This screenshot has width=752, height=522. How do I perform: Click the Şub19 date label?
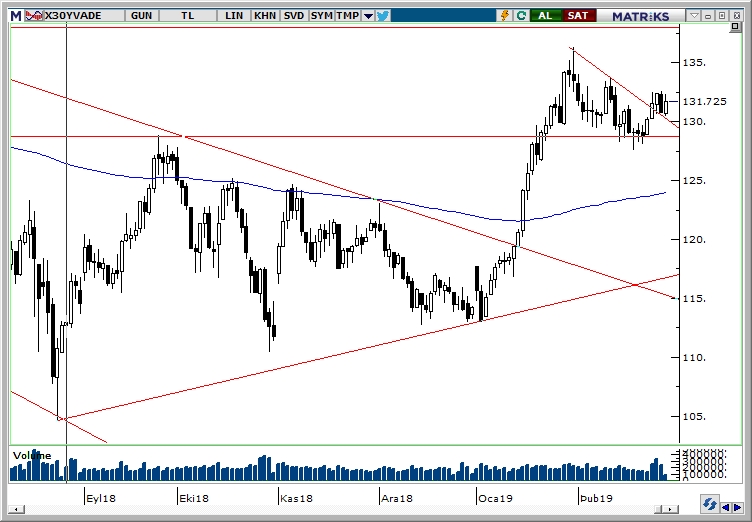click(596, 498)
